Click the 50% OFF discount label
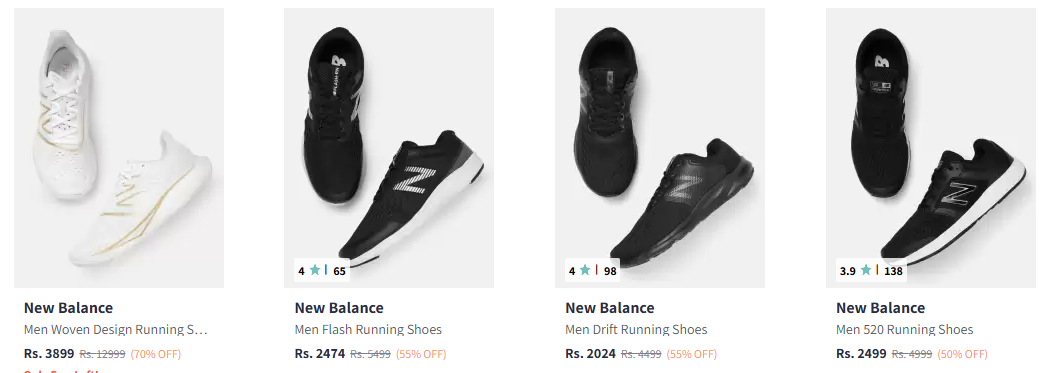This screenshot has height=373, width=1048. point(962,354)
